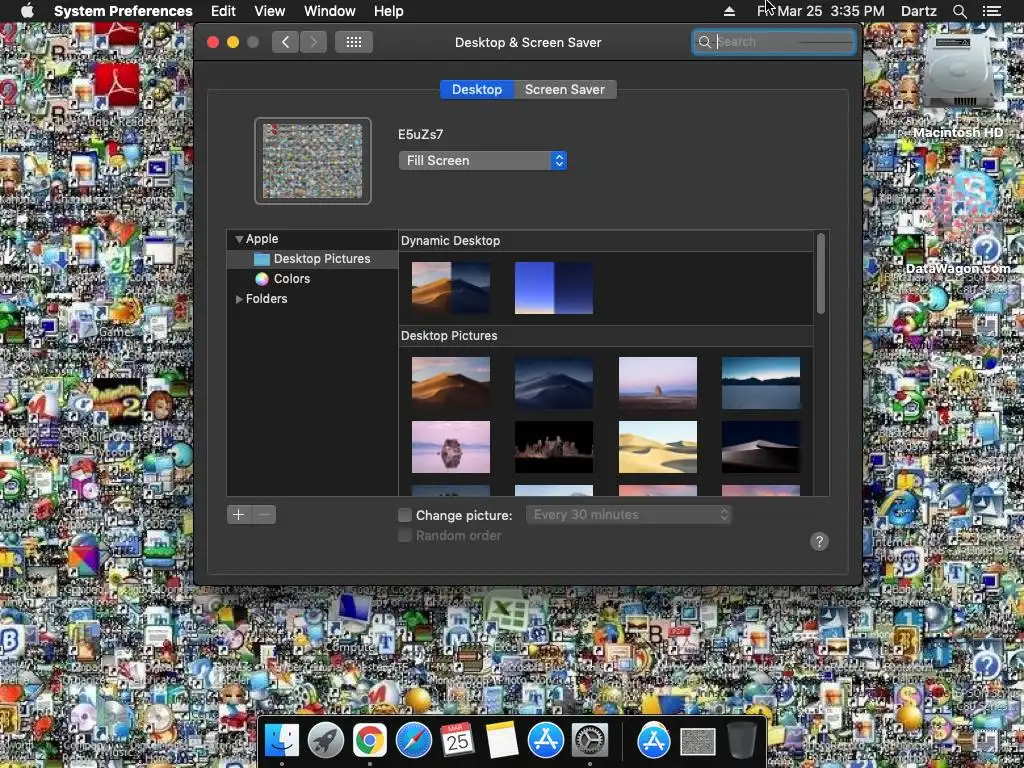The width and height of the screenshot is (1024, 768).
Task: Select the bright sand dunes picture
Action: [658, 447]
